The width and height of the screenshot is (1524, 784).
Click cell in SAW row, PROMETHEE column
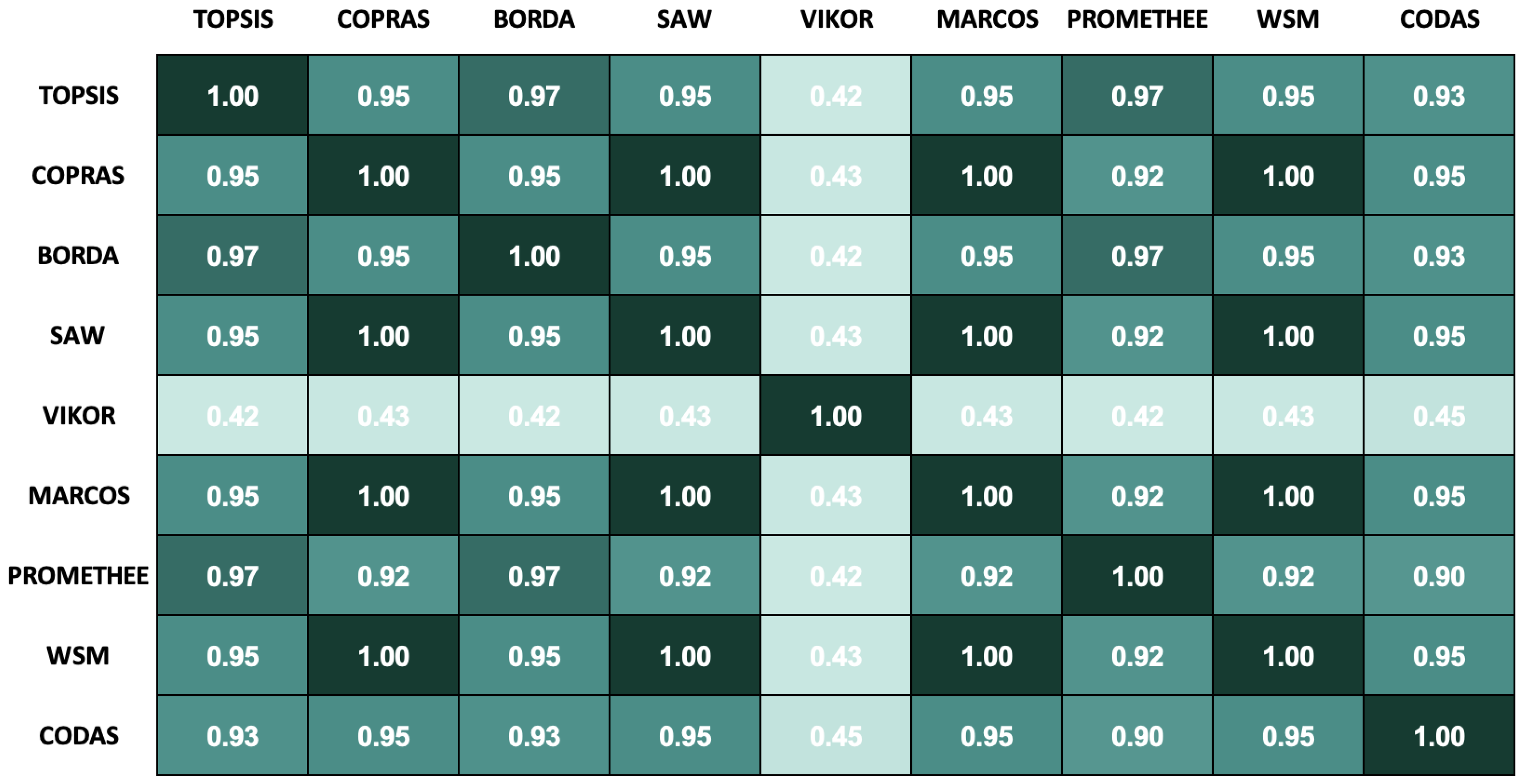click(x=1137, y=336)
